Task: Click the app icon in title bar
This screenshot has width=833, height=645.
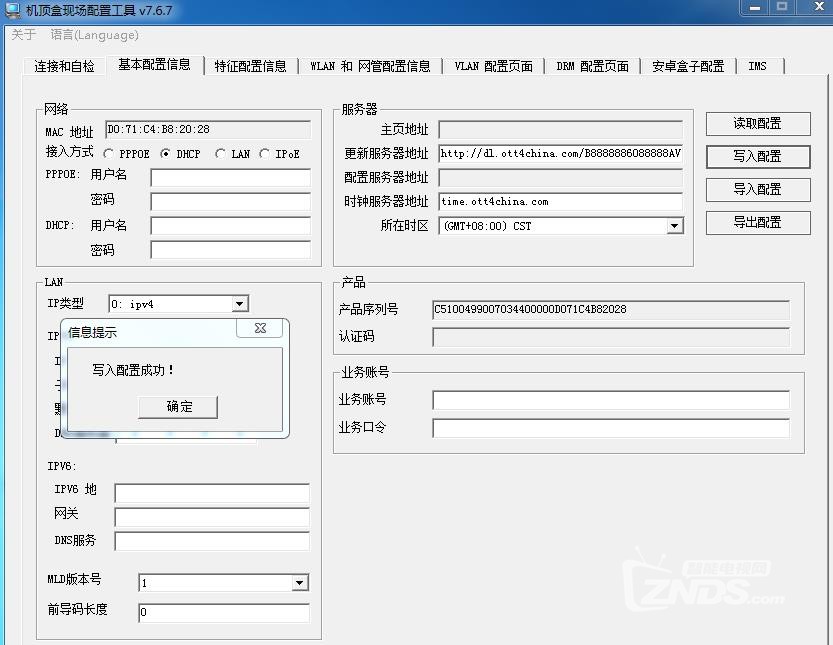Action: pos(12,10)
